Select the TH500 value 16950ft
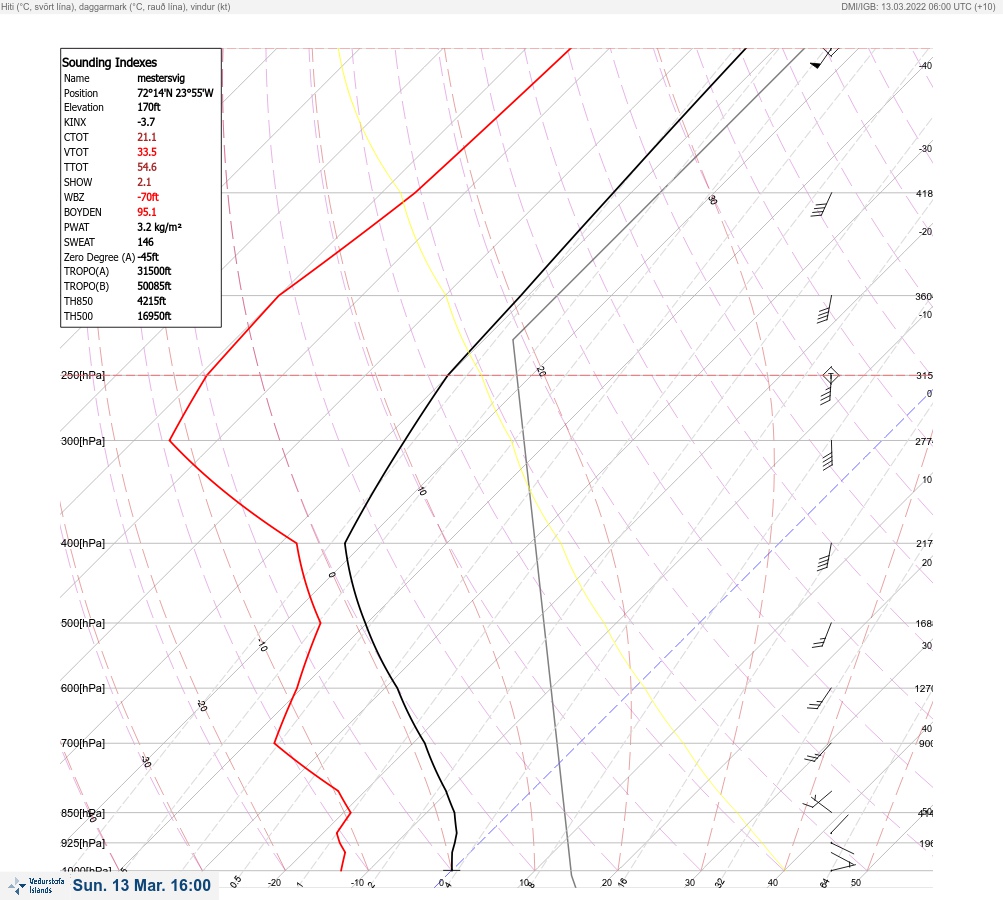The height and width of the screenshot is (900, 1003). pos(154,316)
